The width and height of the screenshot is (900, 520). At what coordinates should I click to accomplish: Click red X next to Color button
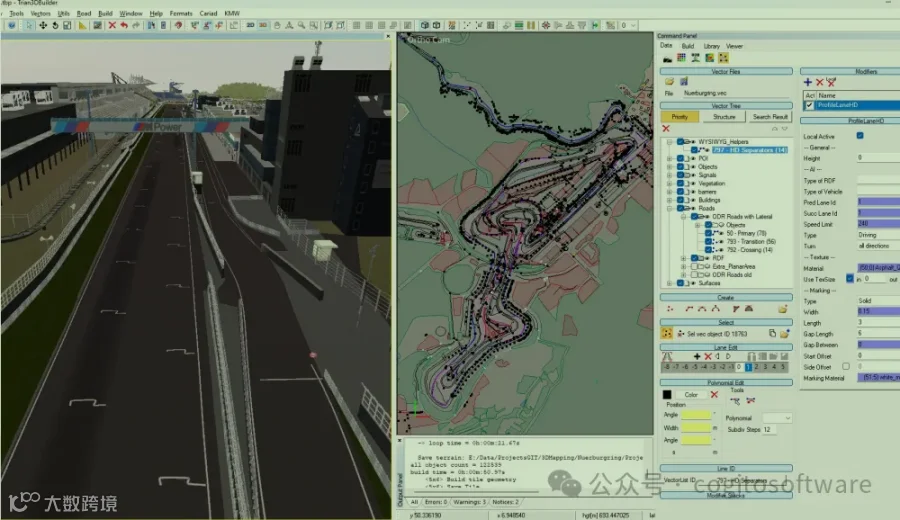point(714,394)
